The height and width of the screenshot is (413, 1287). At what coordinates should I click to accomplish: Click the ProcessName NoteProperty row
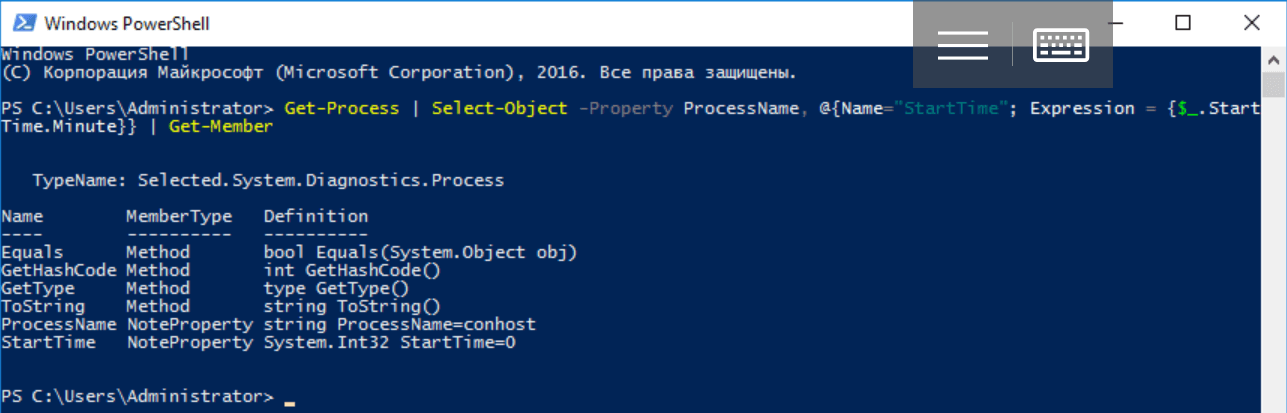(268, 324)
